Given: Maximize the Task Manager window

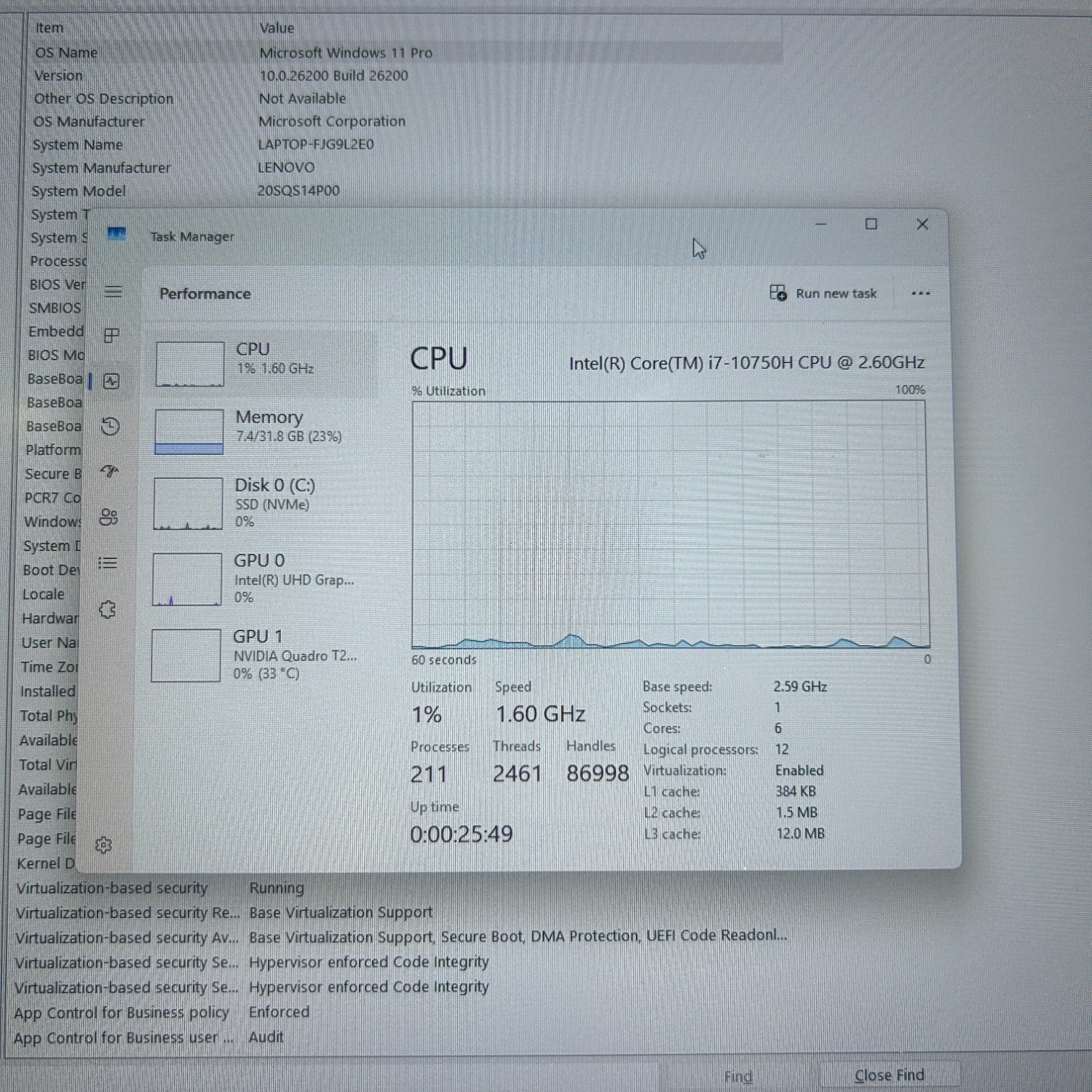Looking at the screenshot, I should coord(871,224).
